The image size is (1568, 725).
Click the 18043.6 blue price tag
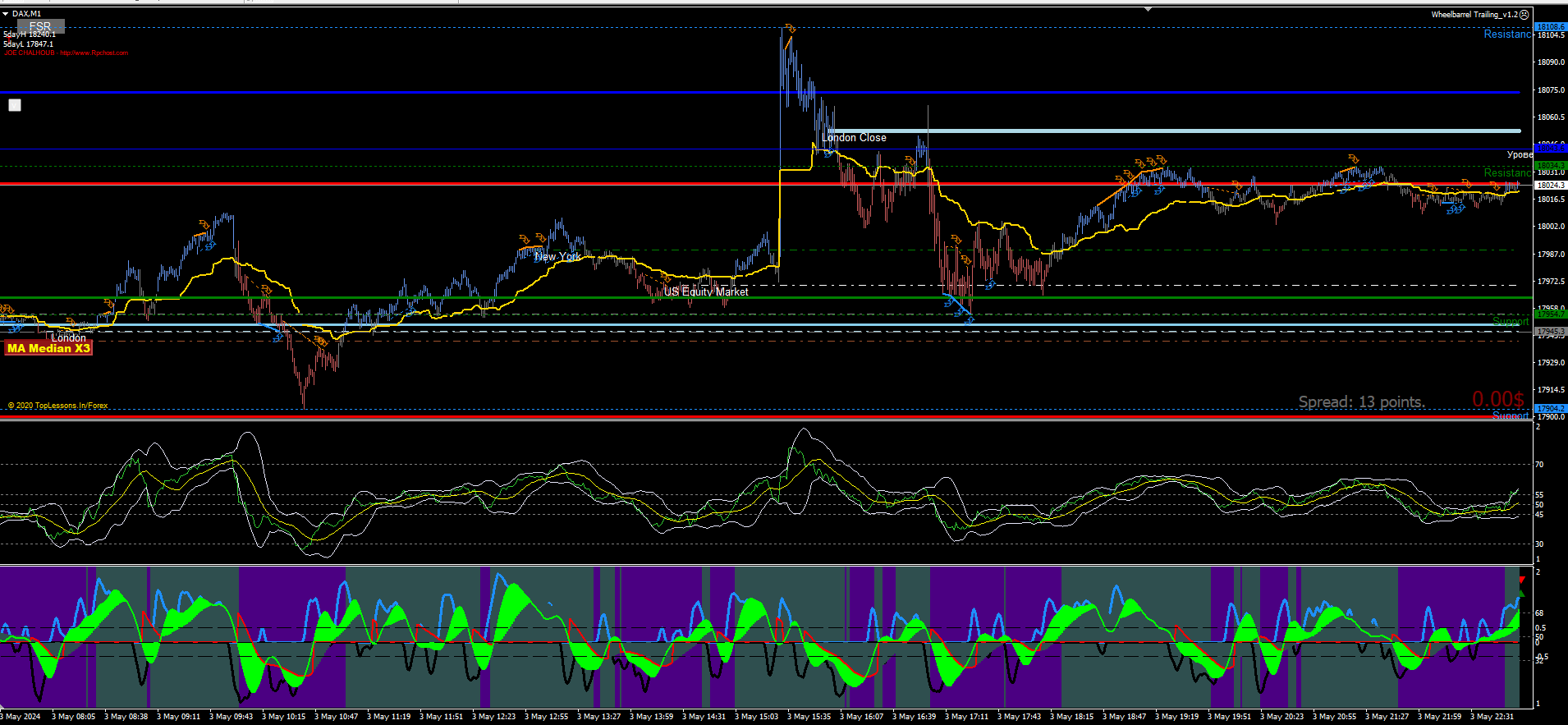coord(1551,149)
